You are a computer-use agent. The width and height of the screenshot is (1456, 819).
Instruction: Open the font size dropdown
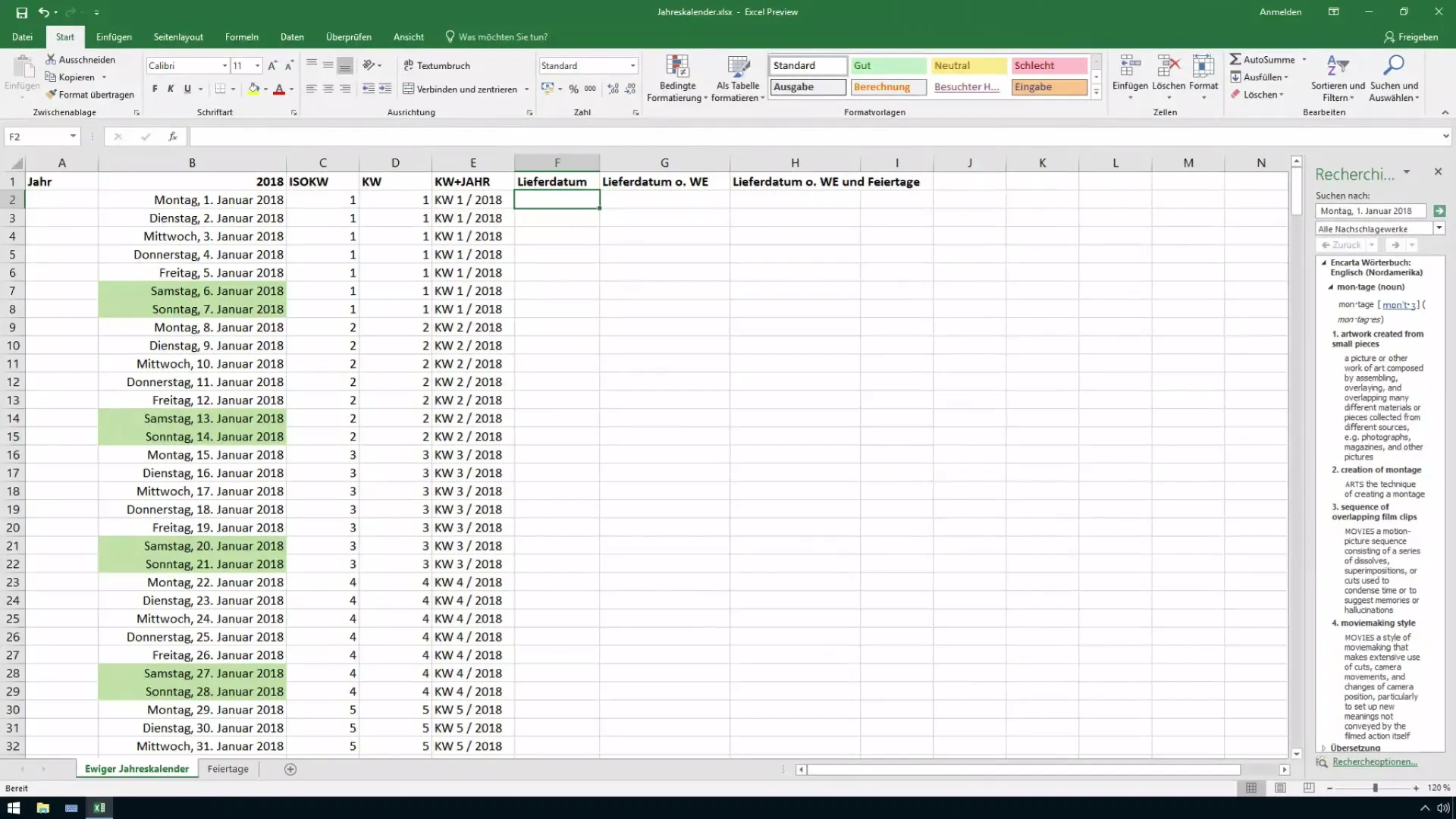258,66
